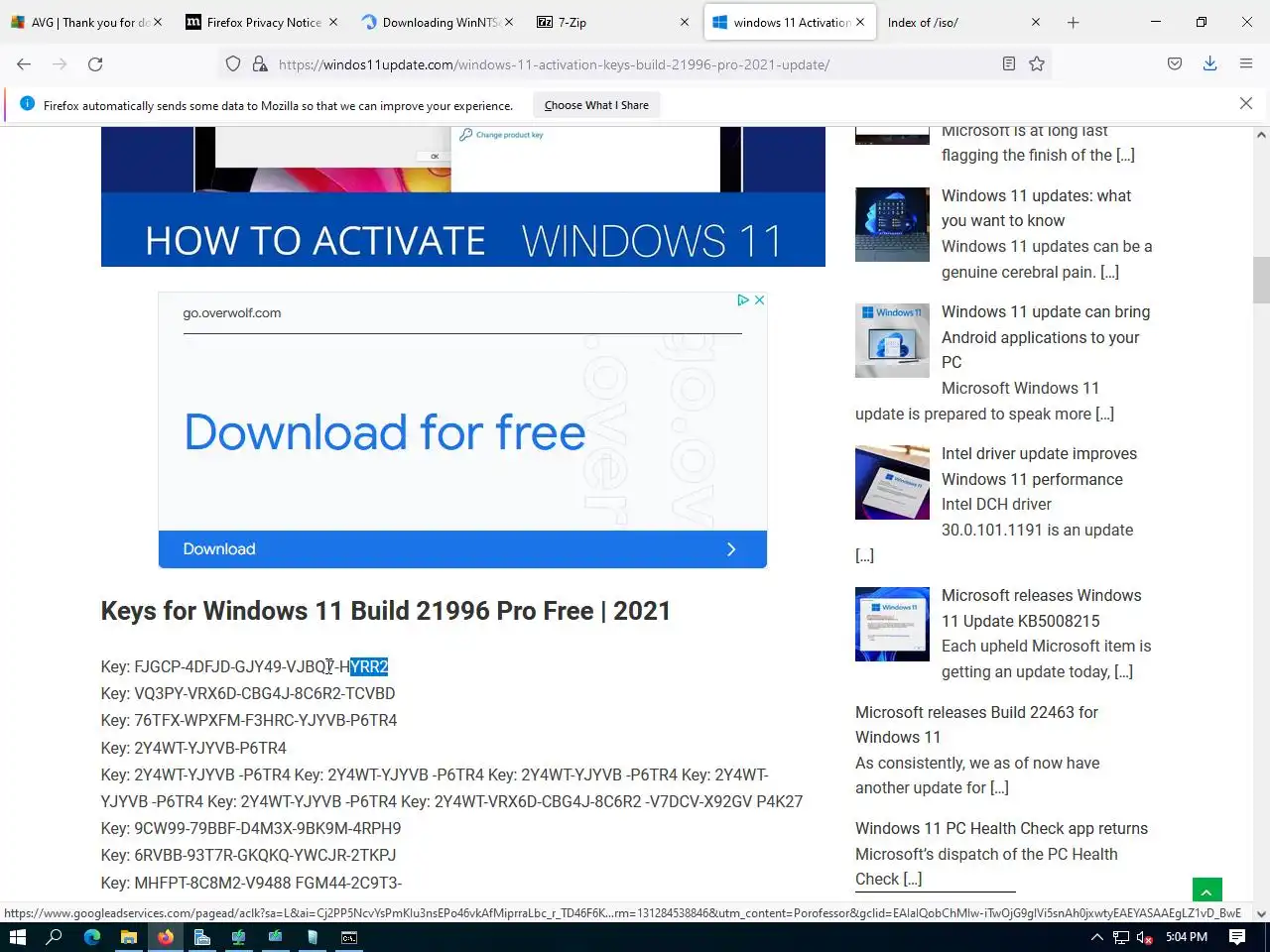The image size is (1270, 952).
Task: Go back to the previous page
Action: pyautogui.click(x=24, y=64)
